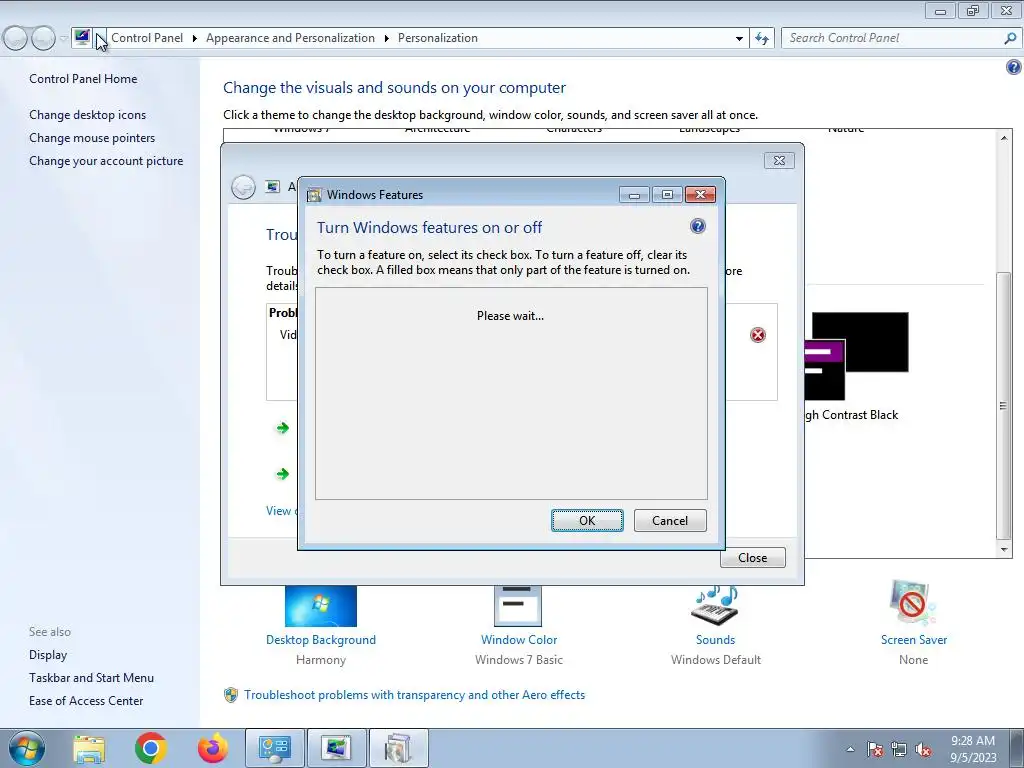Open help in Windows Features dialog
The width and height of the screenshot is (1024, 768).
click(697, 226)
